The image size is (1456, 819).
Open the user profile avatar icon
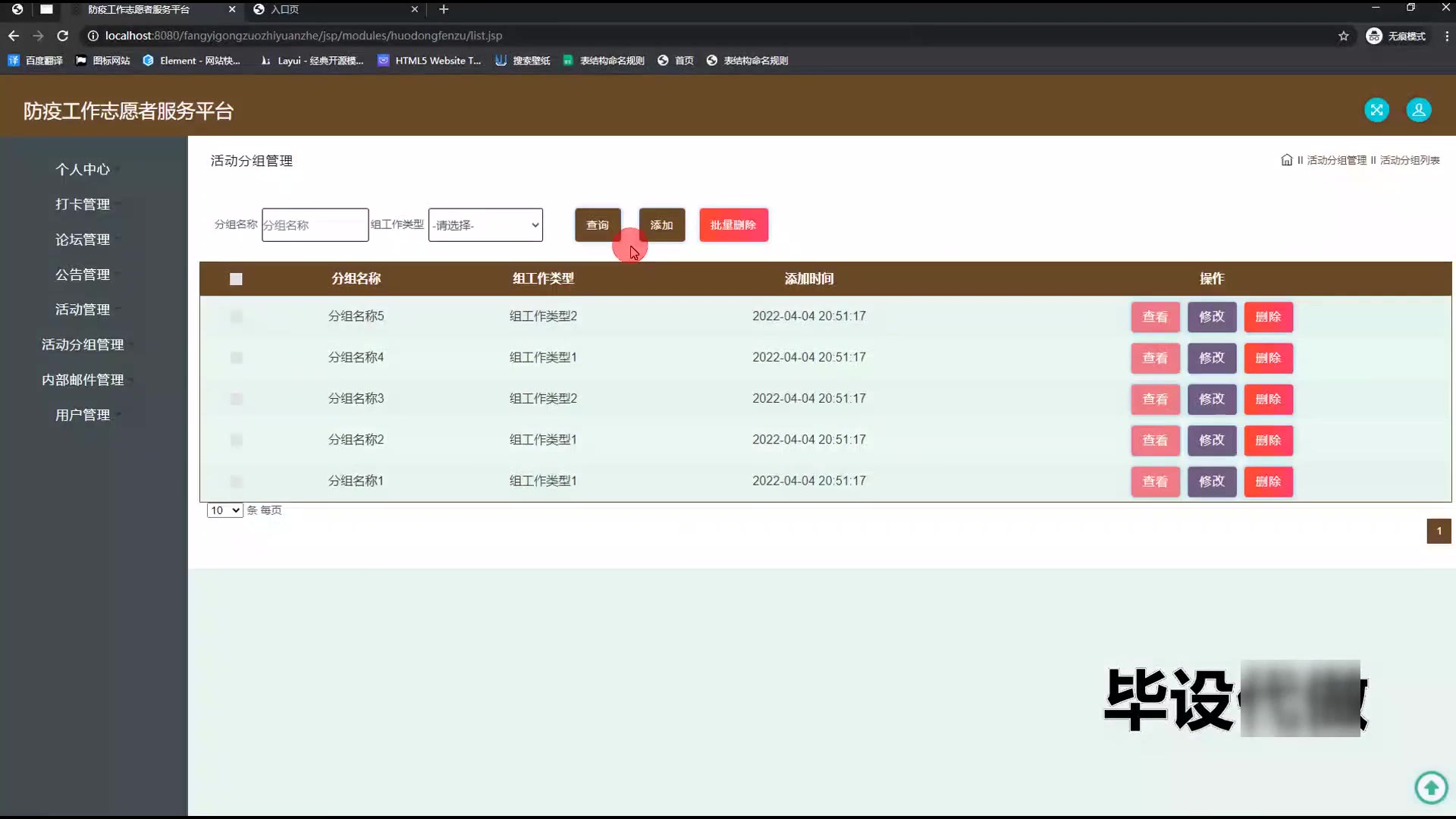click(x=1418, y=110)
